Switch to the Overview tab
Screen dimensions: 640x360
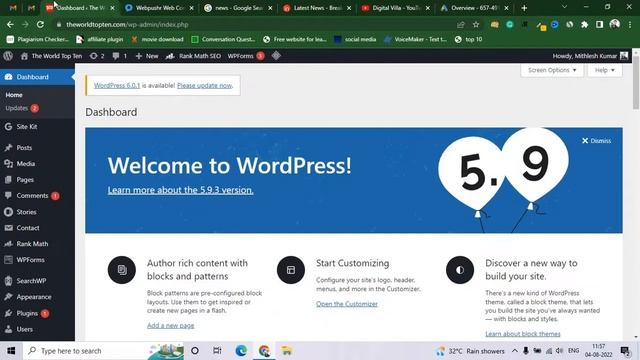(474, 8)
